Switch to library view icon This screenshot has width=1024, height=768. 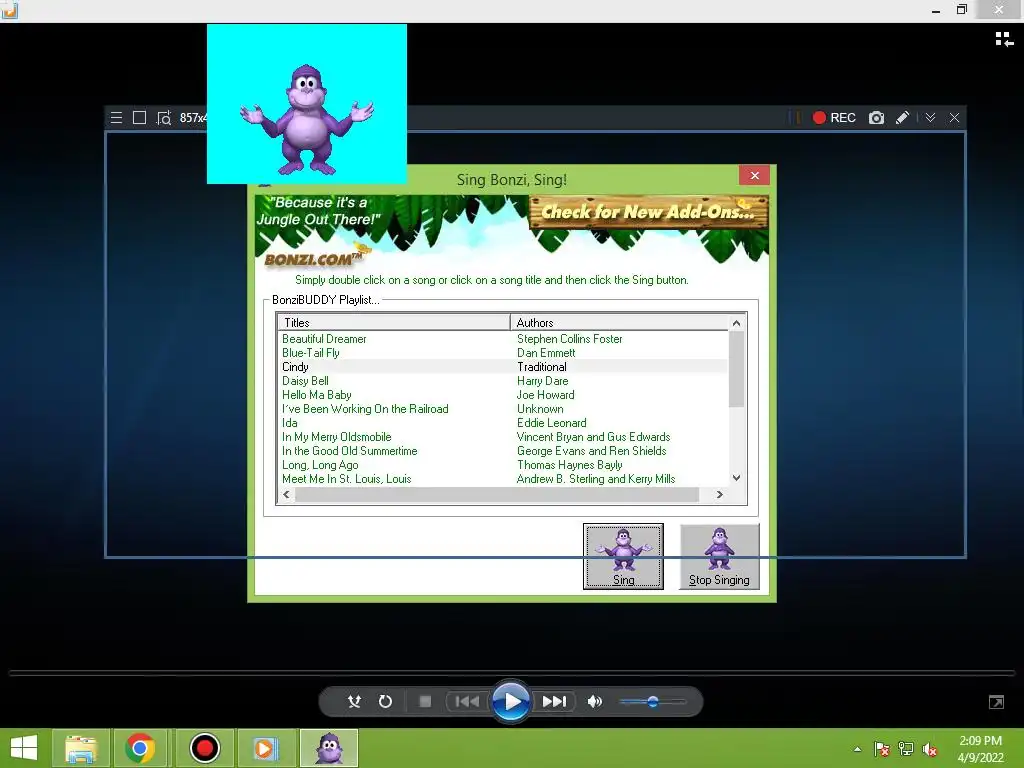click(x=1004, y=39)
